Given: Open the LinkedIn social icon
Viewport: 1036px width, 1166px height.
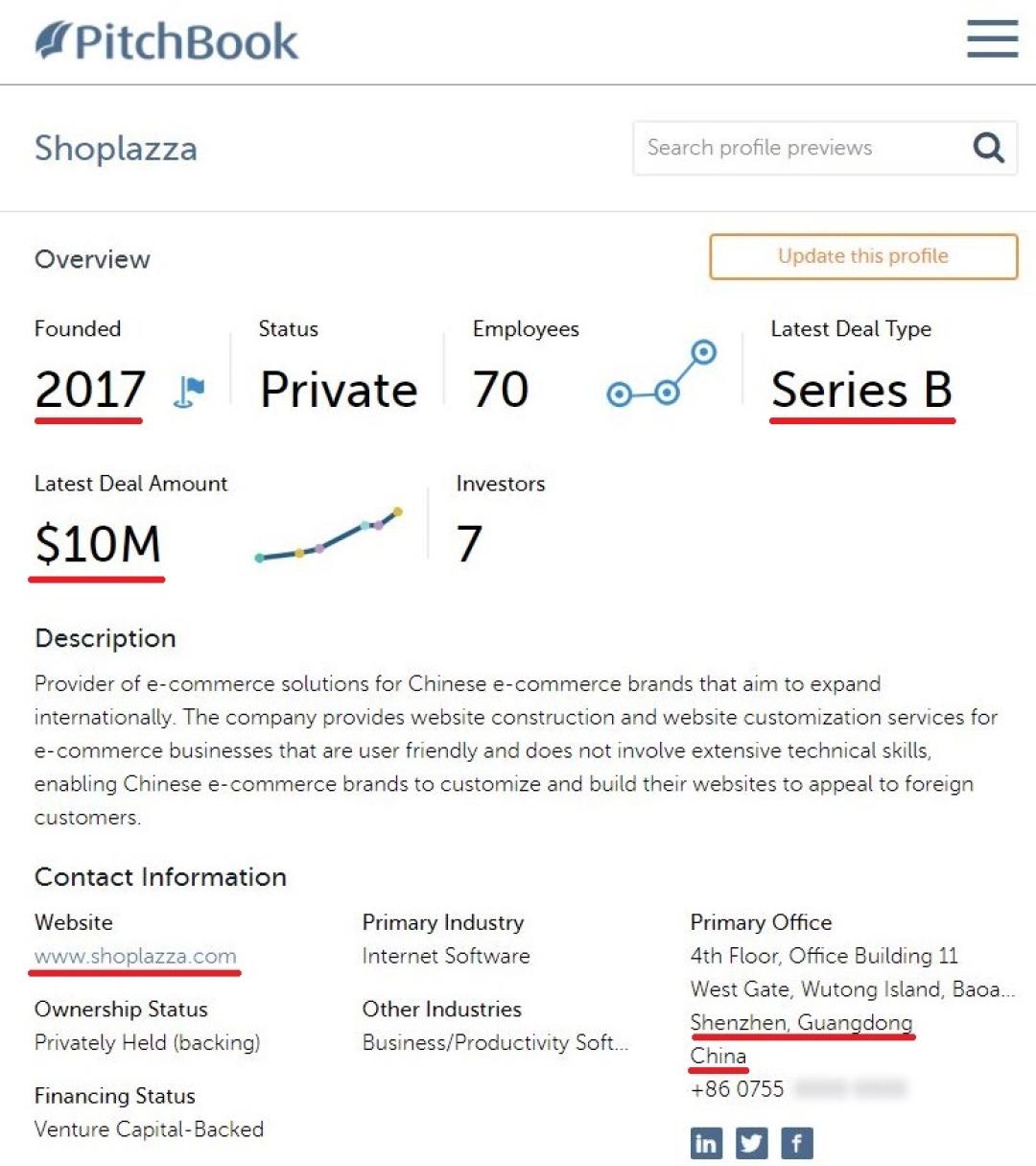Looking at the screenshot, I should coord(706,1143).
